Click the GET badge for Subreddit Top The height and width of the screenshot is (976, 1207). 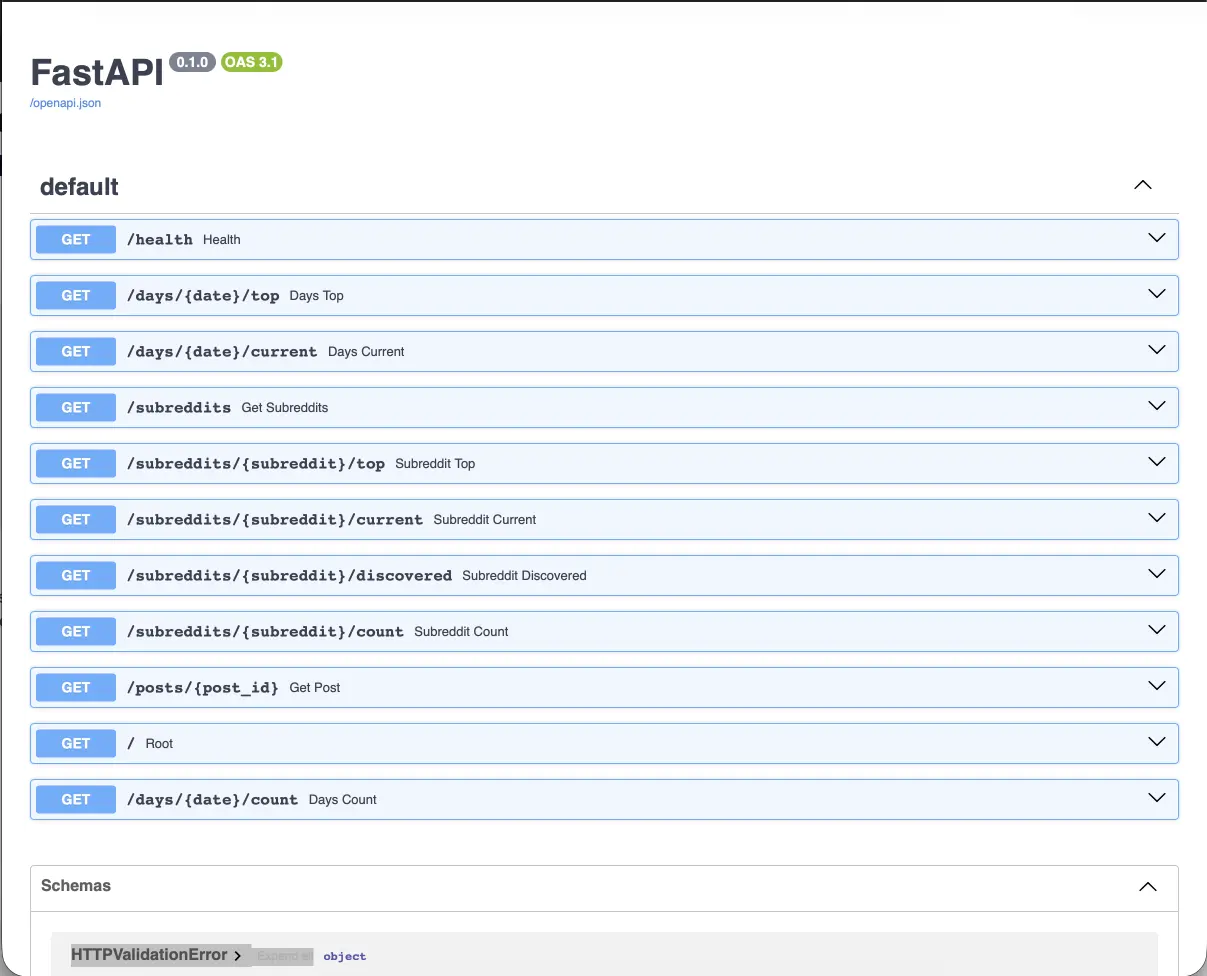pyautogui.click(x=76, y=463)
